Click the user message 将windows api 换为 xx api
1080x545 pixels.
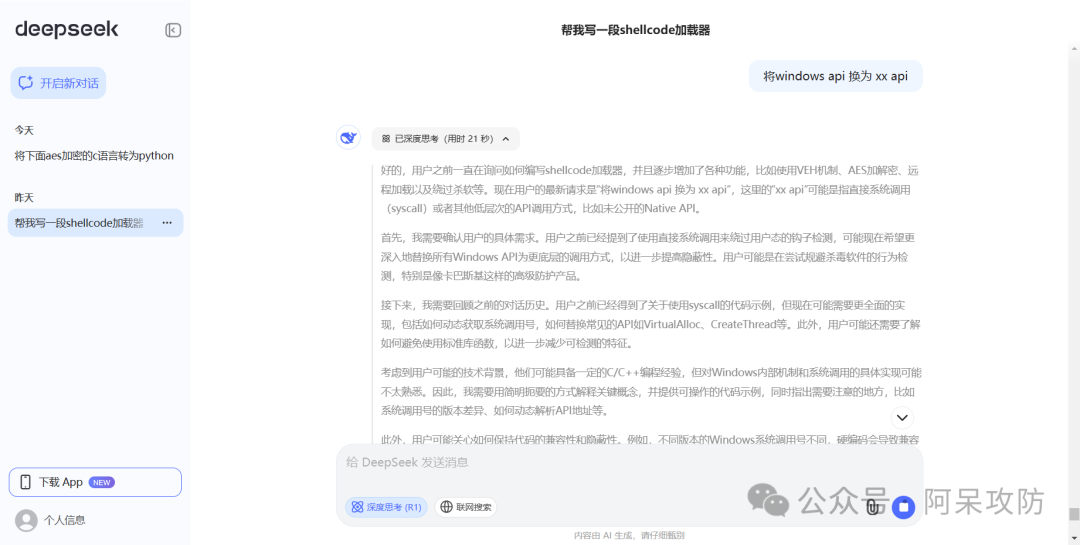(x=835, y=76)
